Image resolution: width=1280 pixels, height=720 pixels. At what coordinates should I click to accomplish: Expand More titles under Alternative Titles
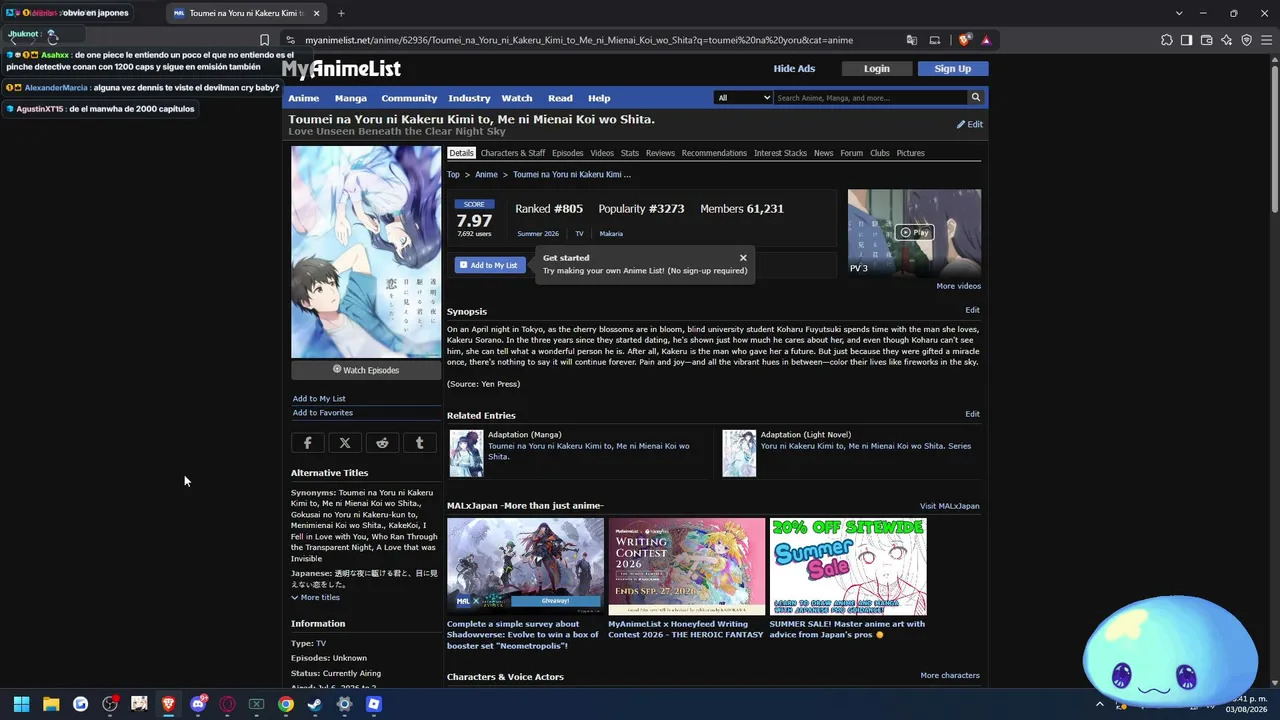316,597
